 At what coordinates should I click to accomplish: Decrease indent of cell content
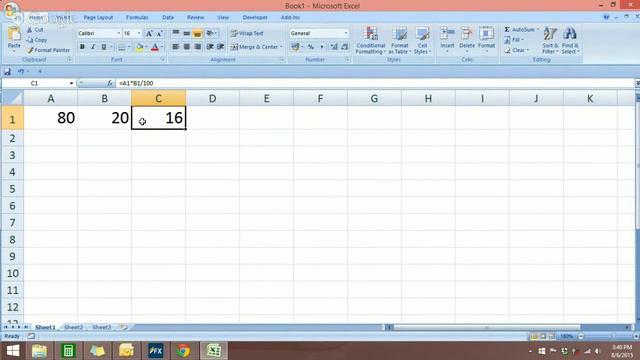(210, 47)
